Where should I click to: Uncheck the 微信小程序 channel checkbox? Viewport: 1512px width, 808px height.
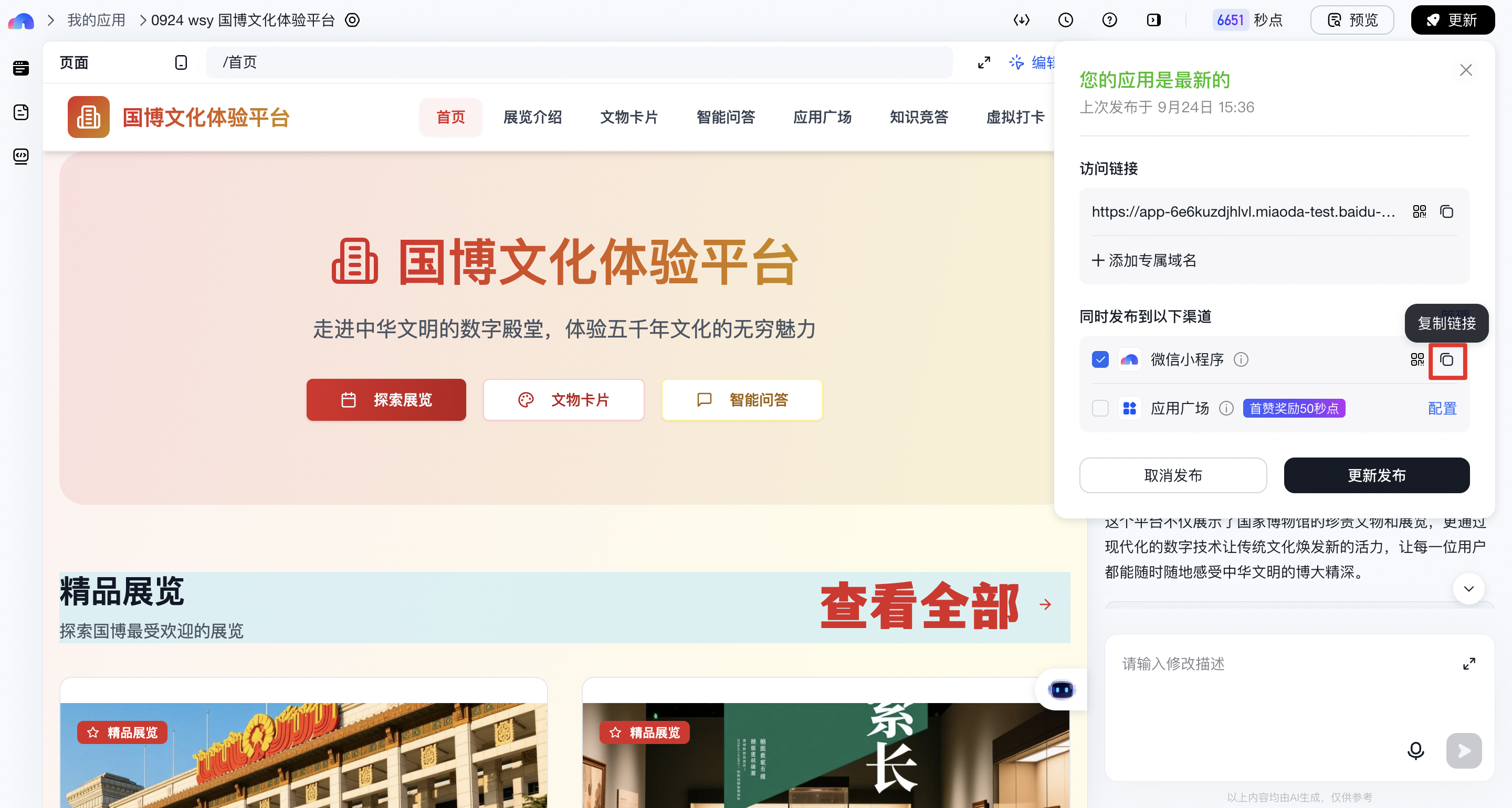click(1100, 360)
